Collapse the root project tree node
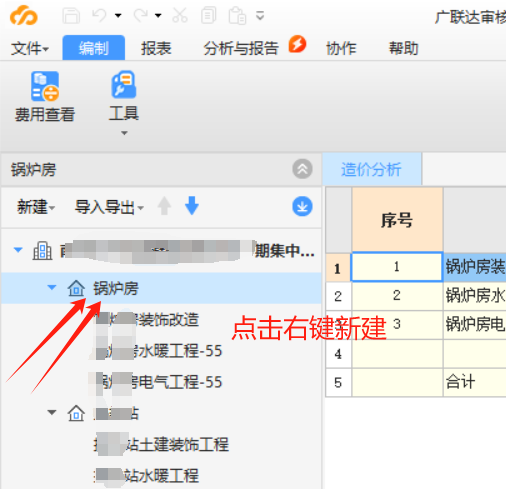The image size is (506, 489). pos(18,250)
